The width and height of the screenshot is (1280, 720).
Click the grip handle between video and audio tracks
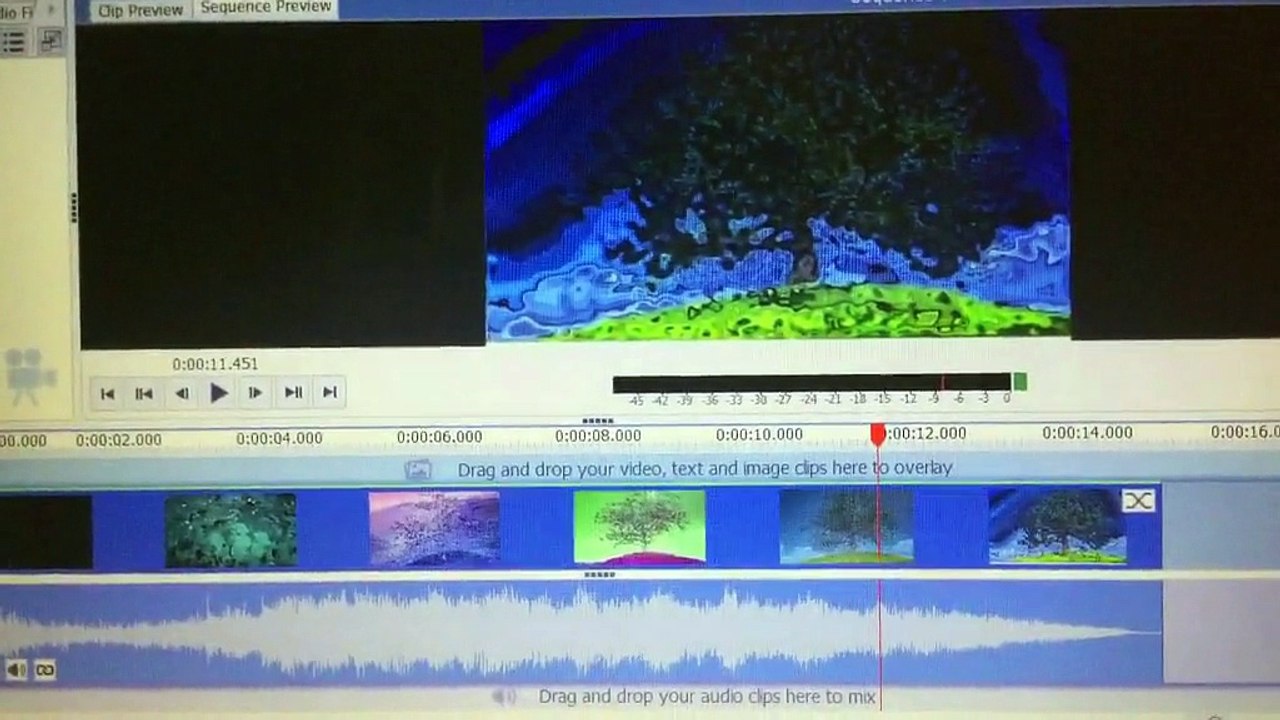click(x=599, y=575)
